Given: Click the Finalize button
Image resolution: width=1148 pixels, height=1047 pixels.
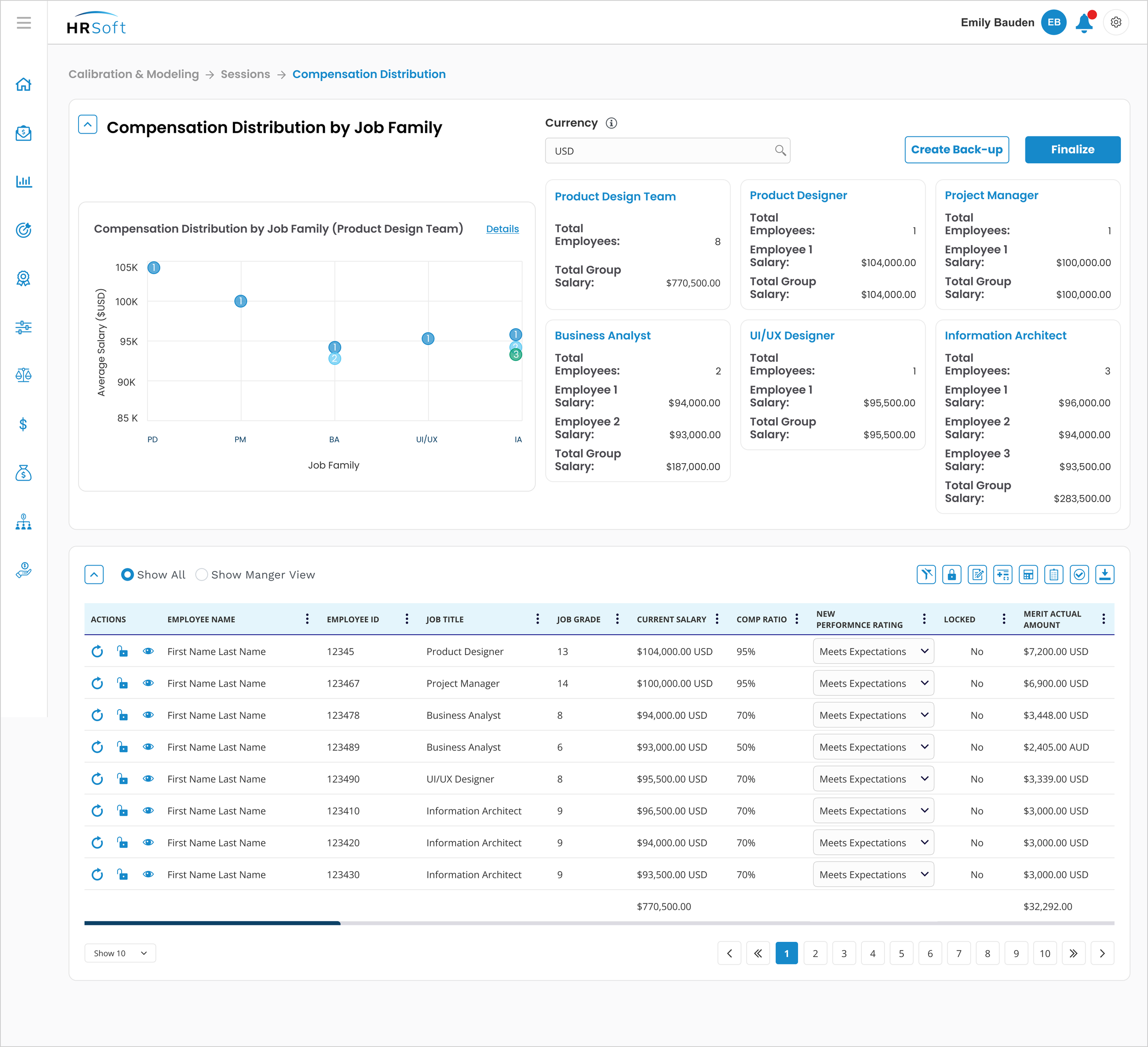Looking at the screenshot, I should 1072,150.
